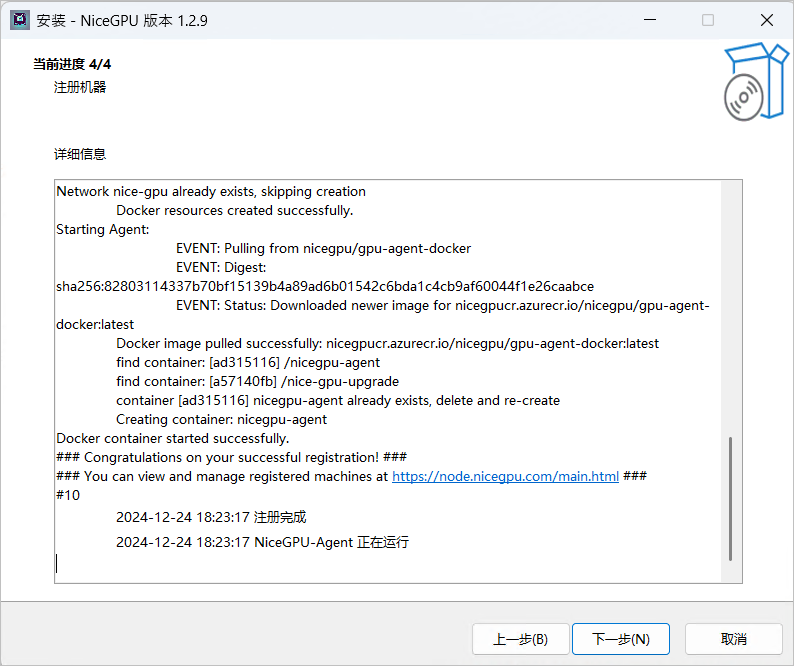Click the scrollbar track above the thumb

coord(731,300)
